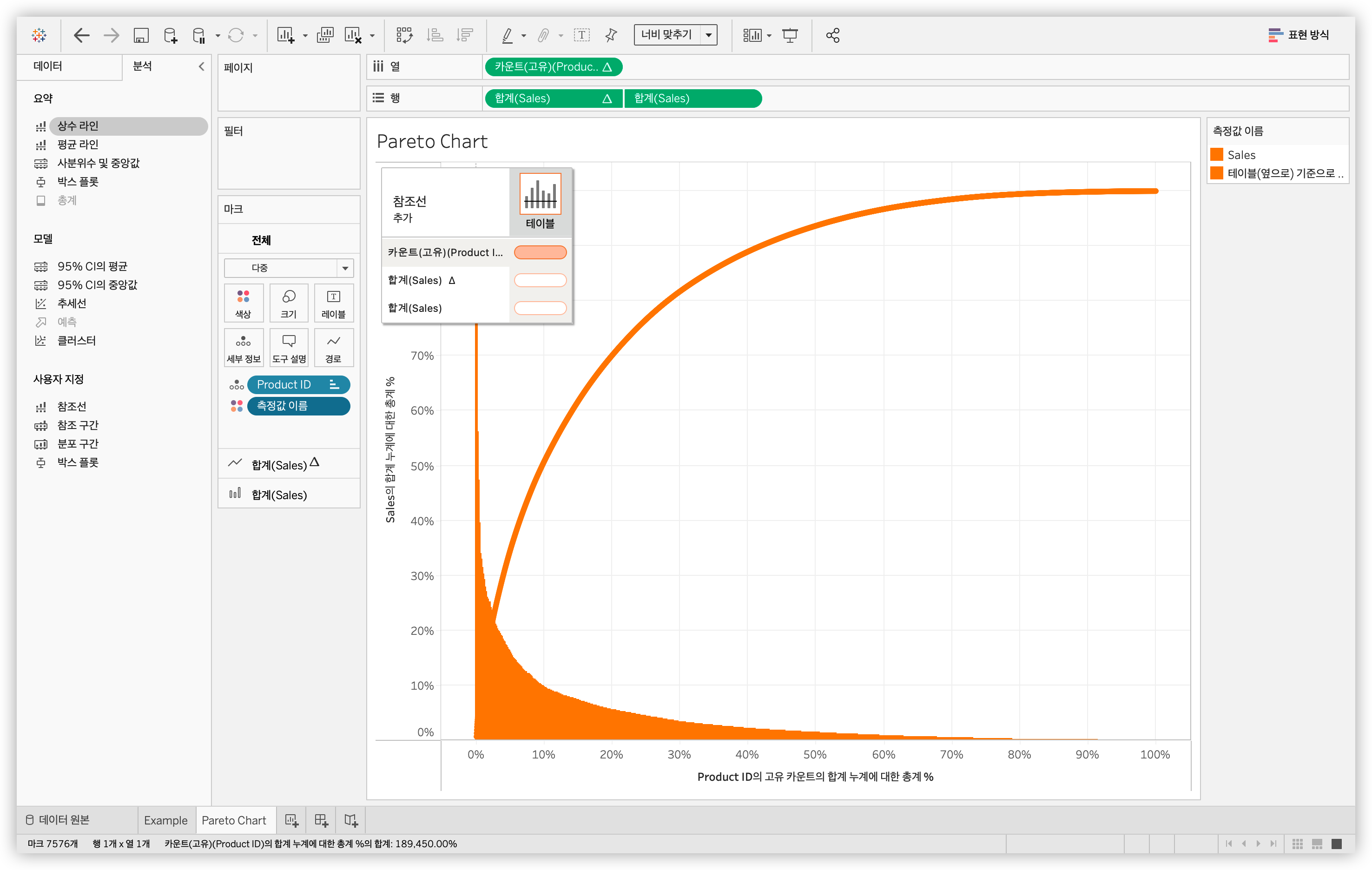
Task: Open the 너비 맞추기 fit dropdown
Action: coord(708,35)
